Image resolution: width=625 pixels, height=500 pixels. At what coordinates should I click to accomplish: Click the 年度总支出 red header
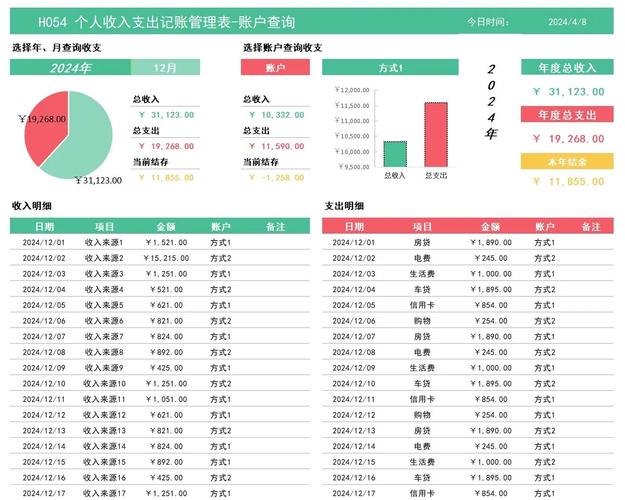[567, 114]
